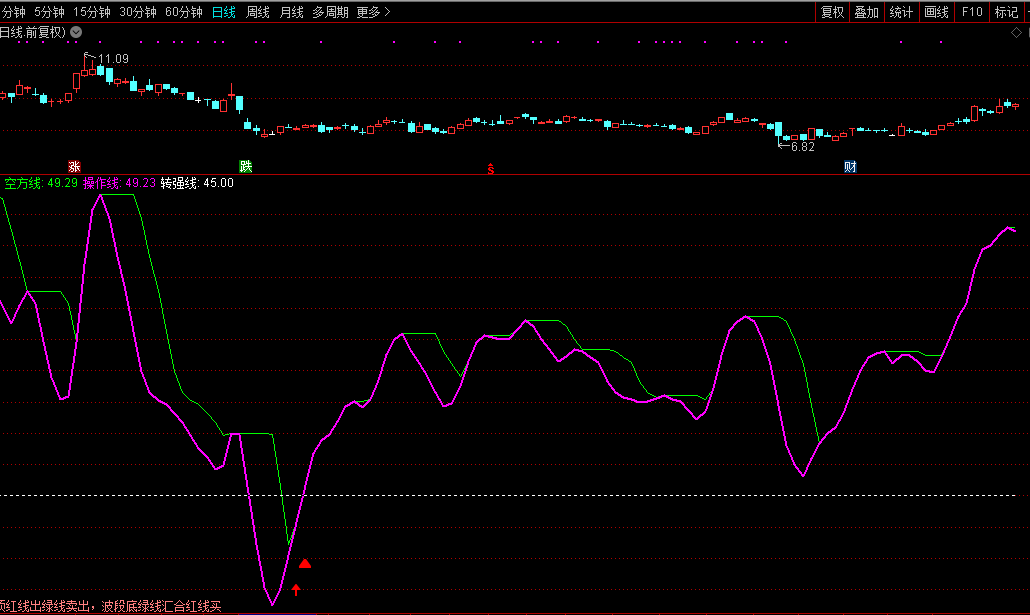Image resolution: width=1030 pixels, height=615 pixels.
Task: Open the 画线 drawing tools
Action: click(x=936, y=12)
